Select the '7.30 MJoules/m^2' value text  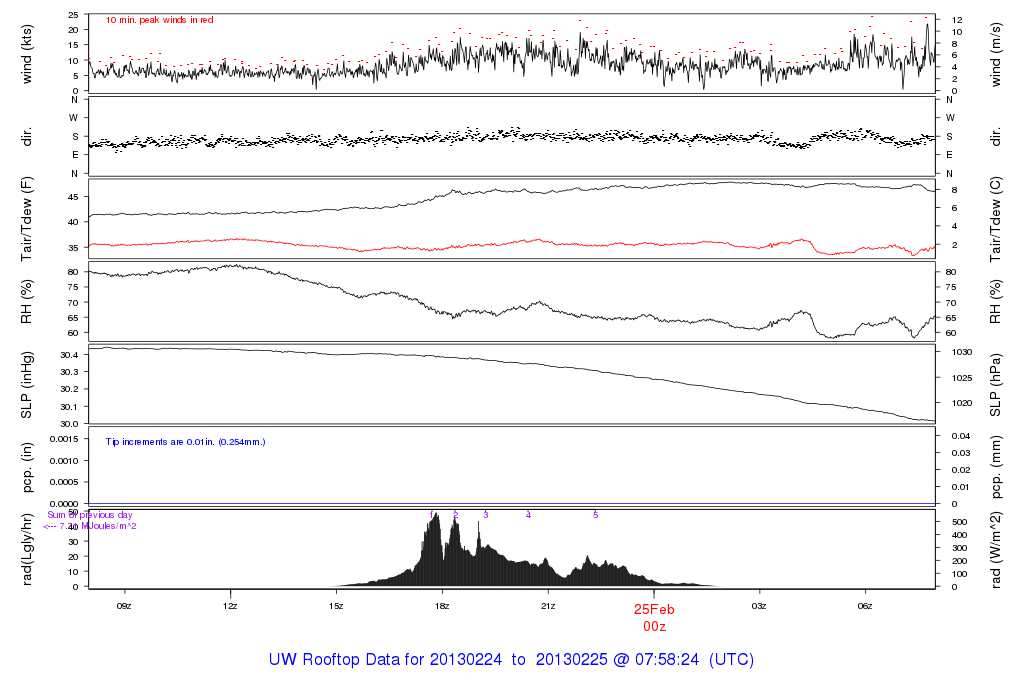point(98,526)
